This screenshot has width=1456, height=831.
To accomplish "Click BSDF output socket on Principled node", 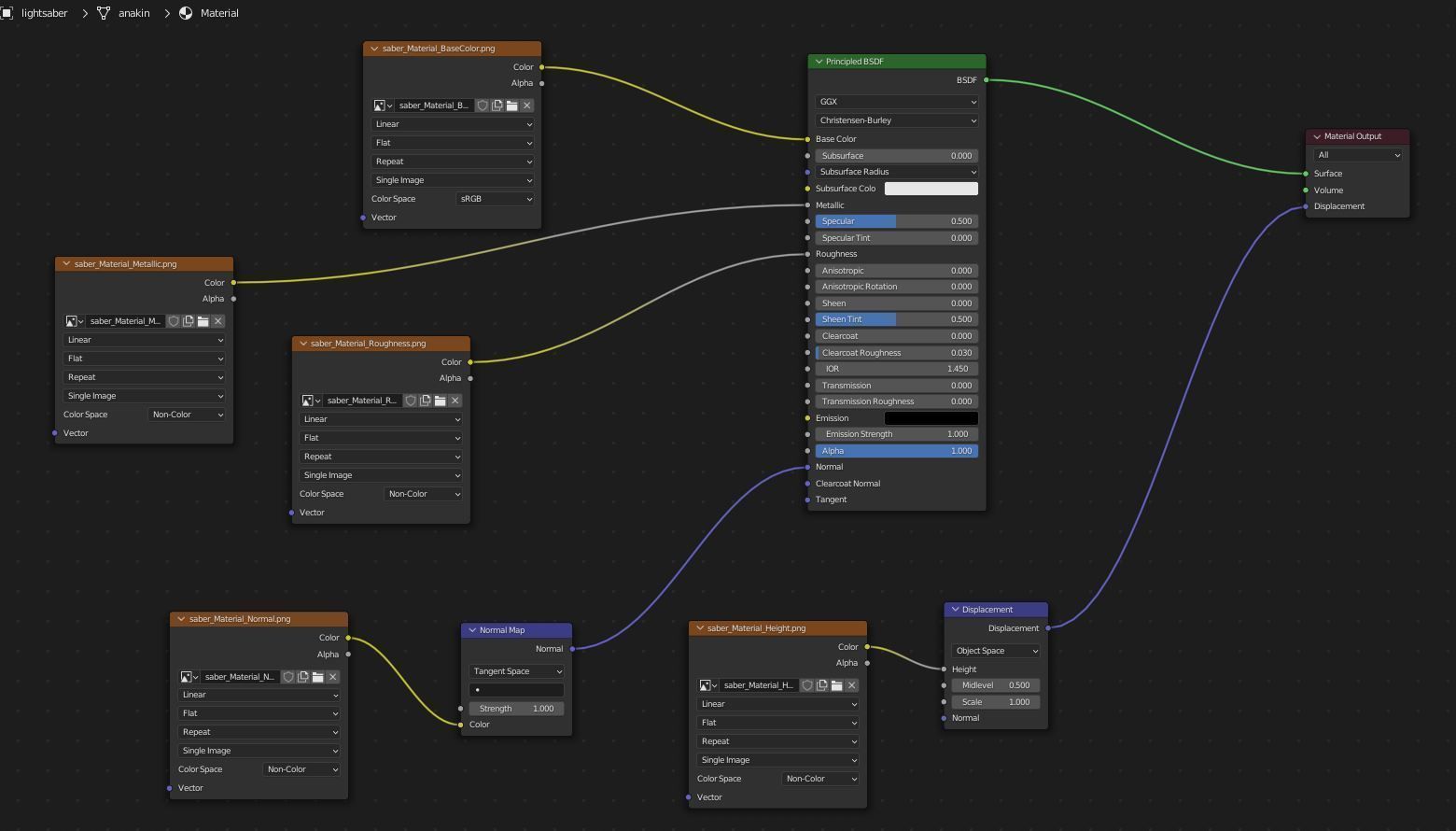I will [986, 80].
